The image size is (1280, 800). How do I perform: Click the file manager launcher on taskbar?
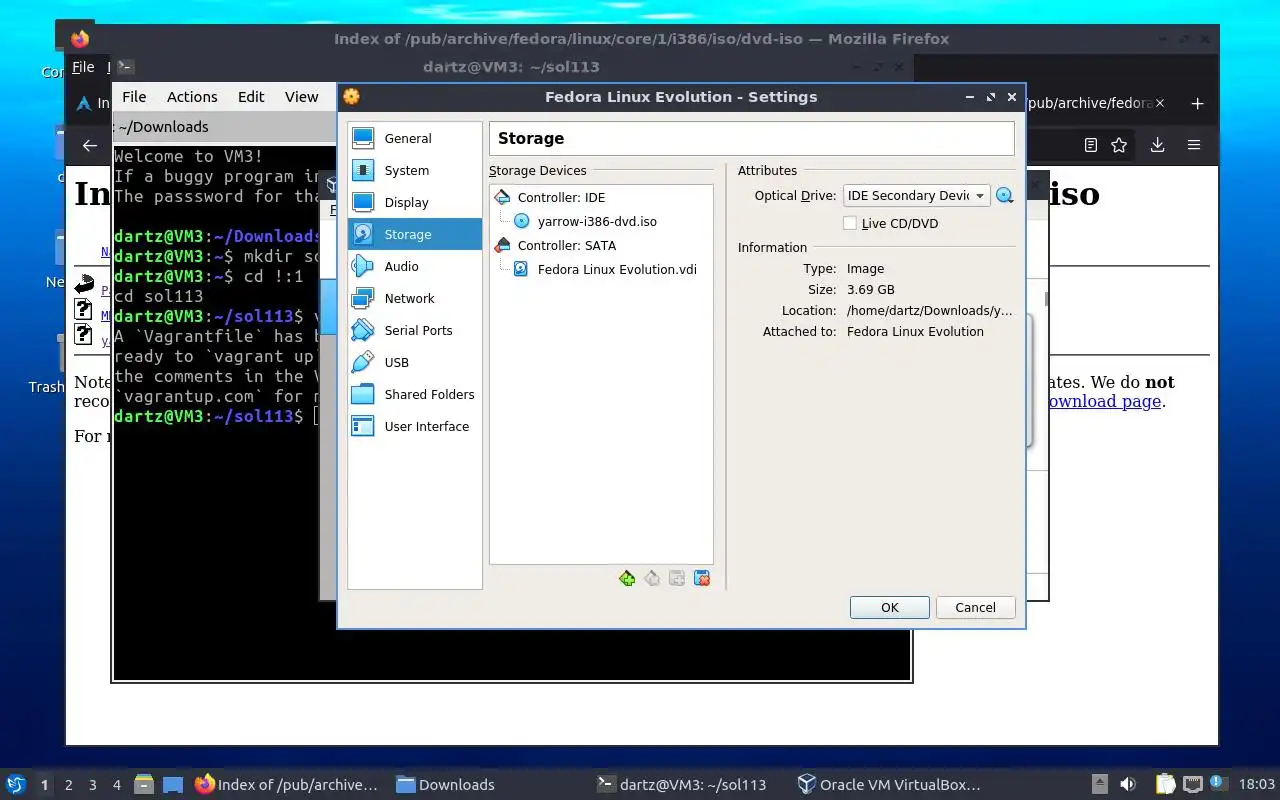pos(144,785)
